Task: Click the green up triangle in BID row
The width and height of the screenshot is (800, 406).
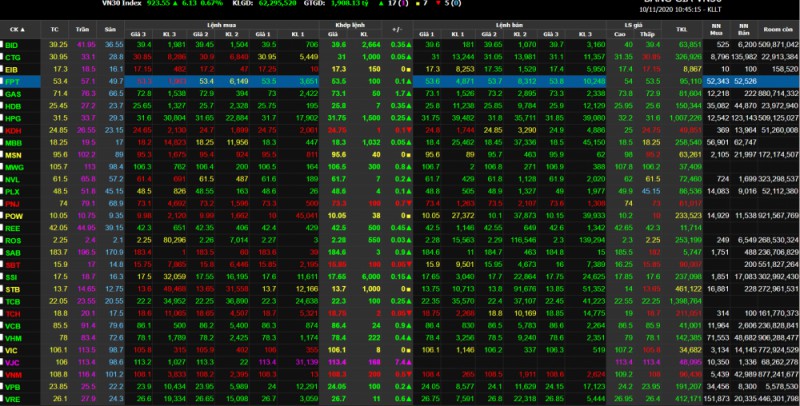Action: point(410,45)
